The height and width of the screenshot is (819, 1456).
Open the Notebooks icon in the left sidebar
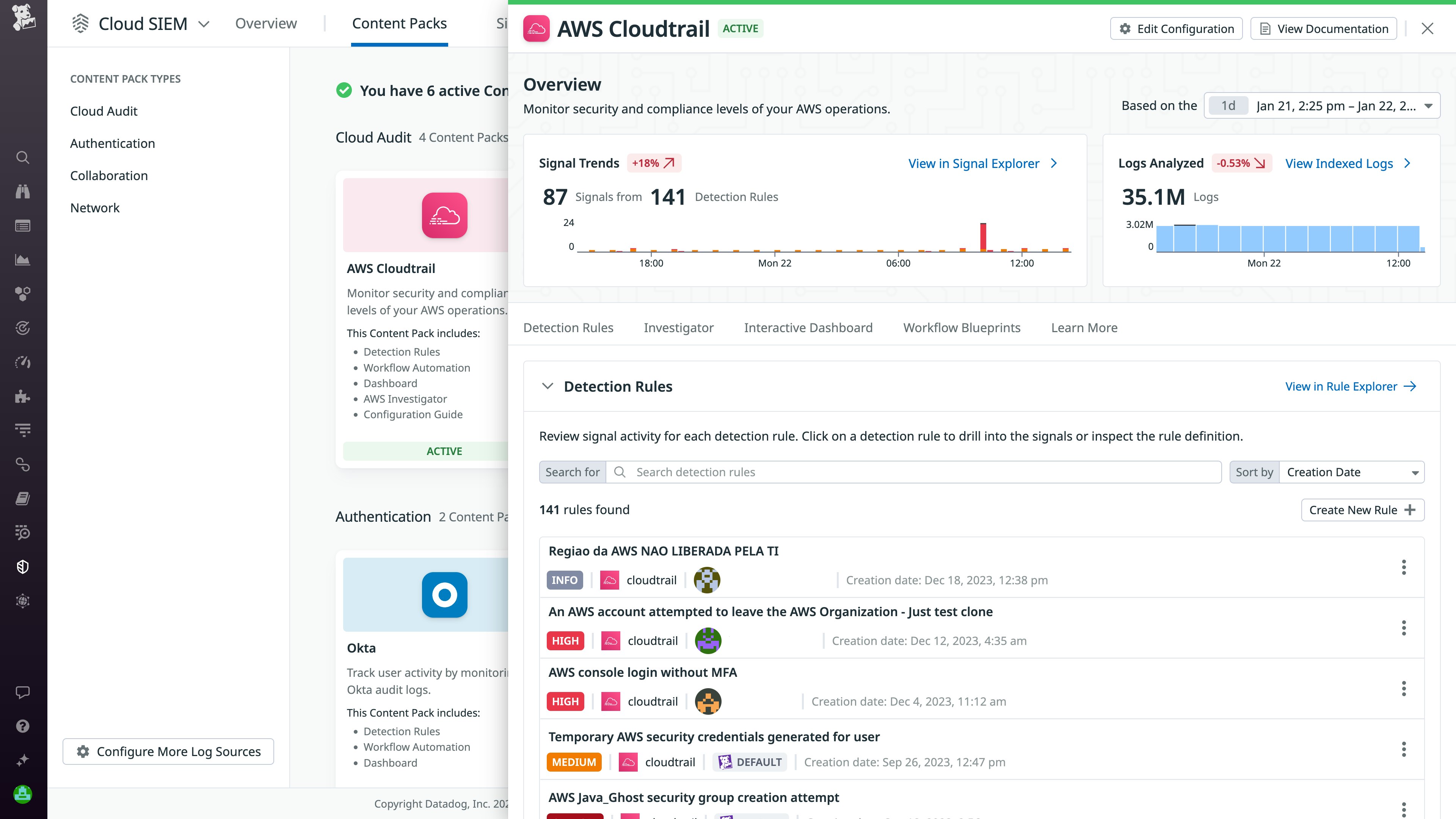point(23,498)
